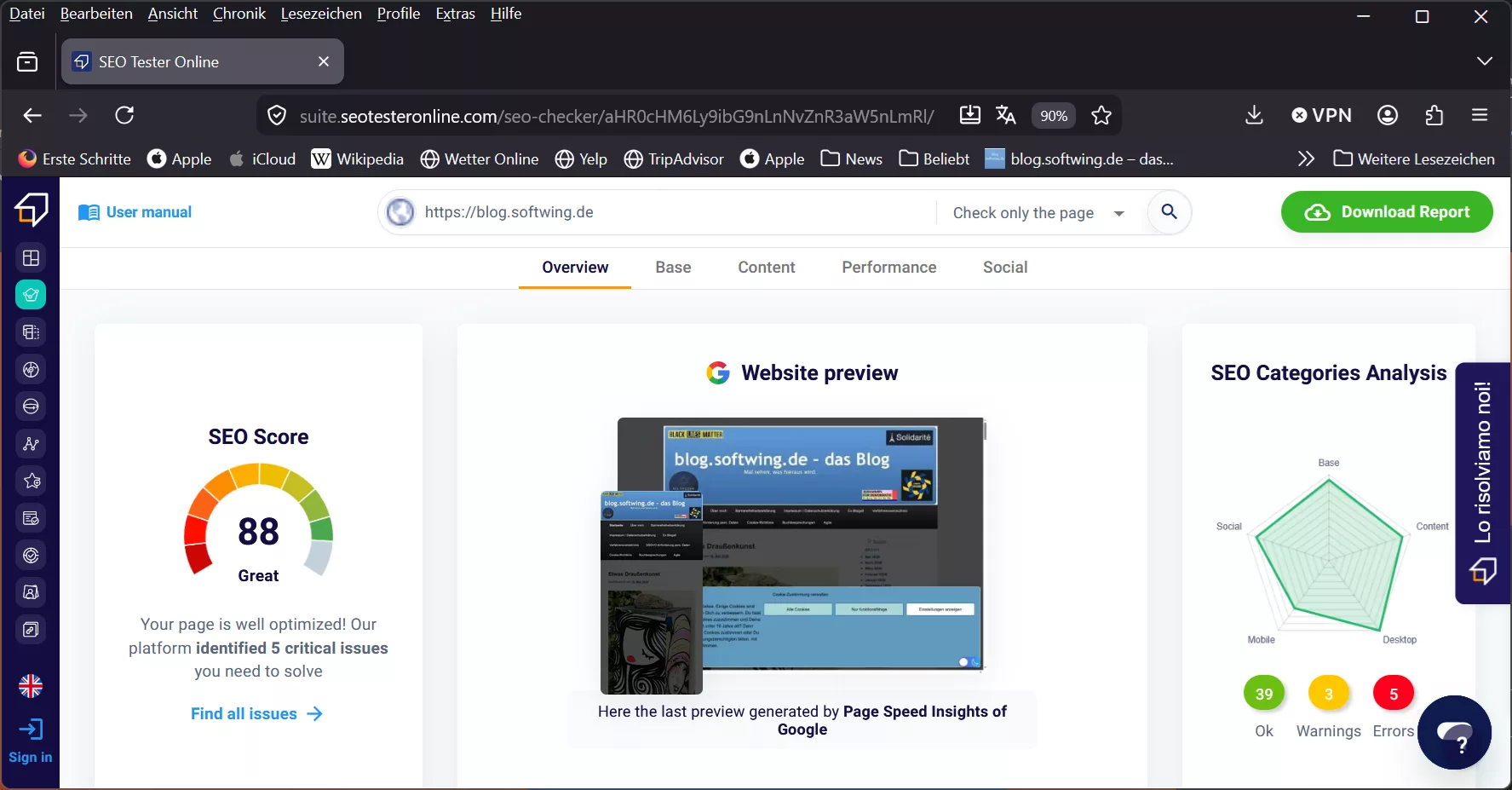The image size is (1512, 790).
Task: Open the dashboard grid icon in sidebar
Action: tap(32, 258)
